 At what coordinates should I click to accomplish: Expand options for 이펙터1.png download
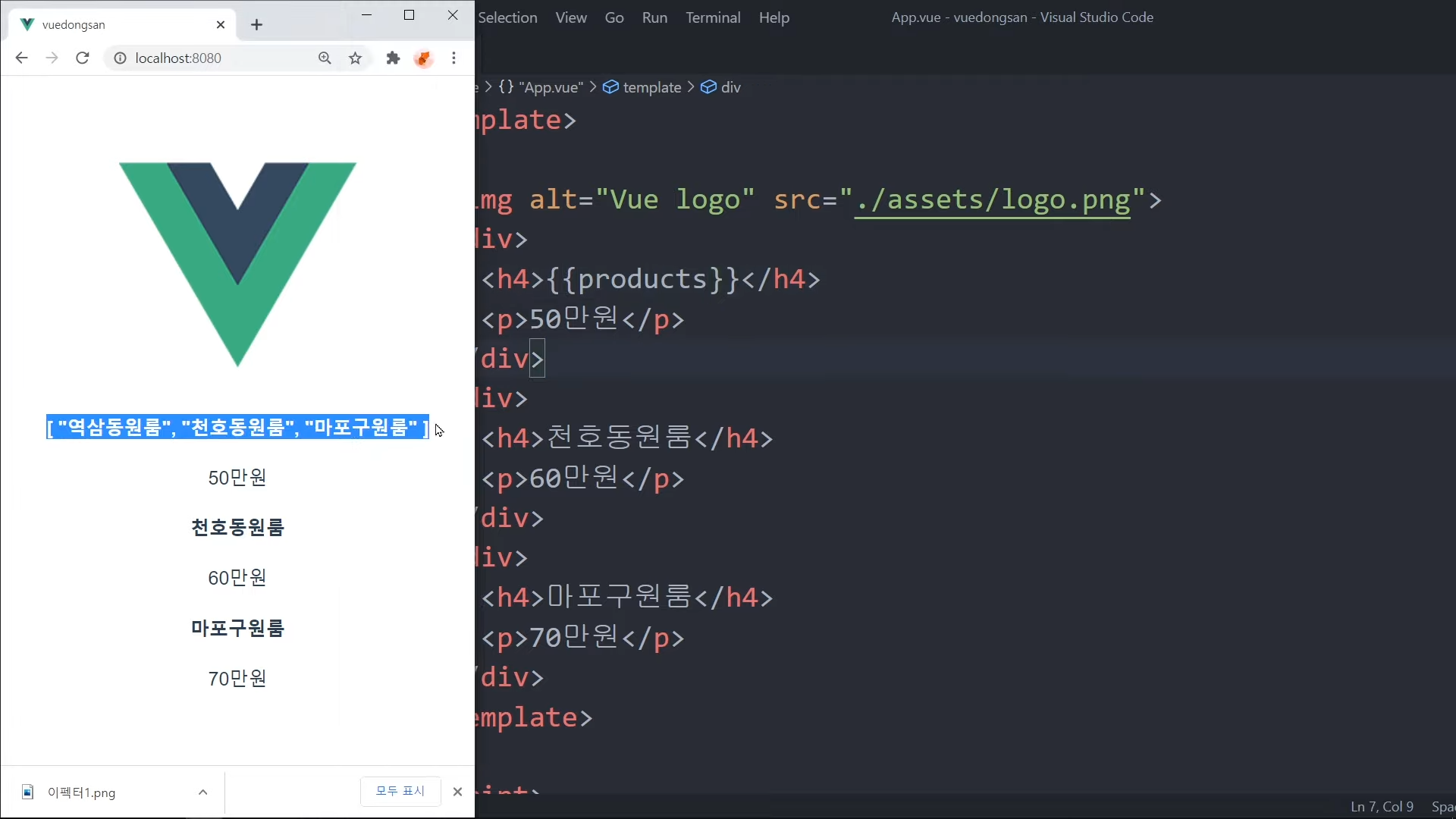tap(202, 792)
